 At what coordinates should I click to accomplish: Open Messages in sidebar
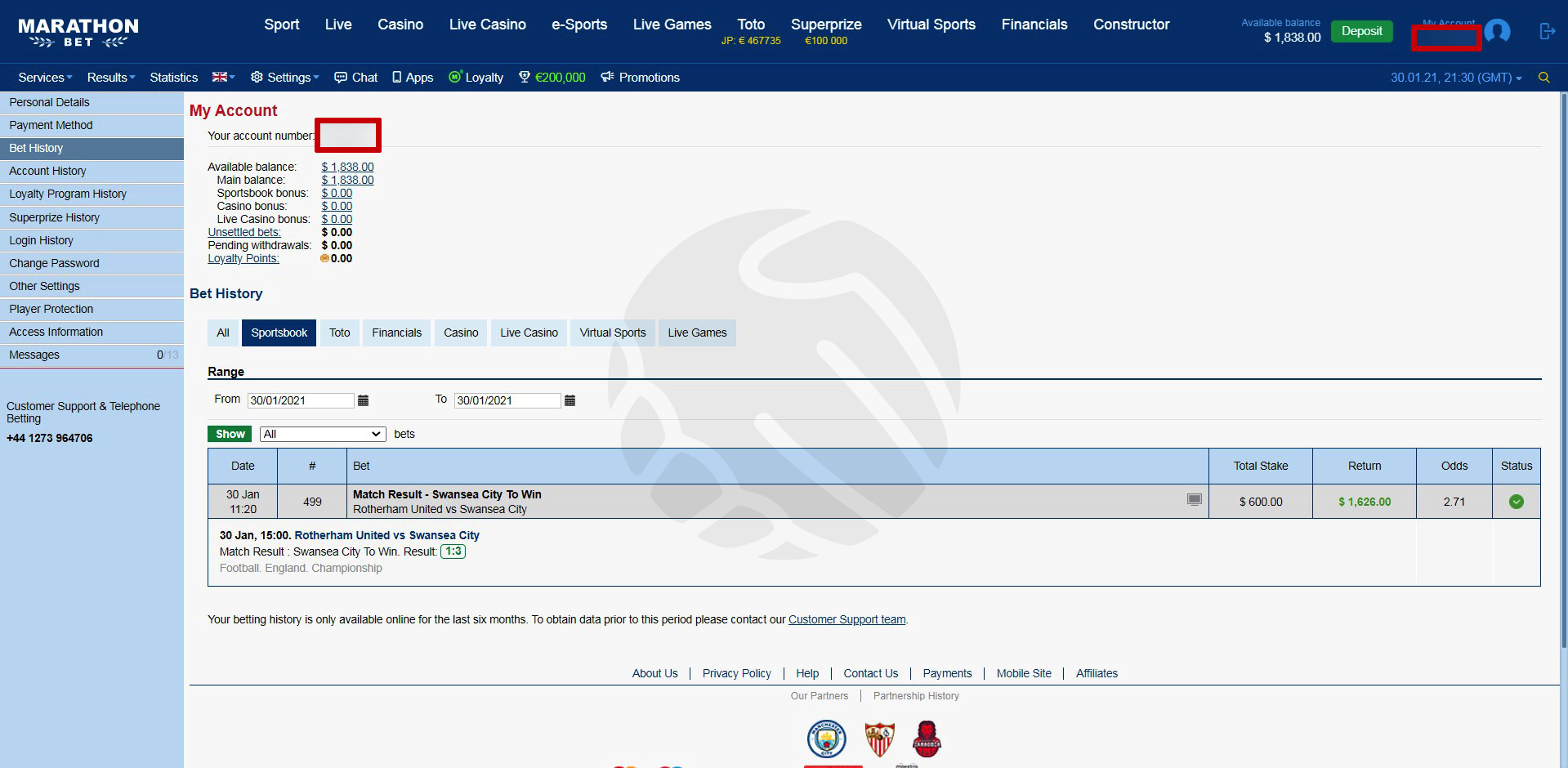(92, 355)
